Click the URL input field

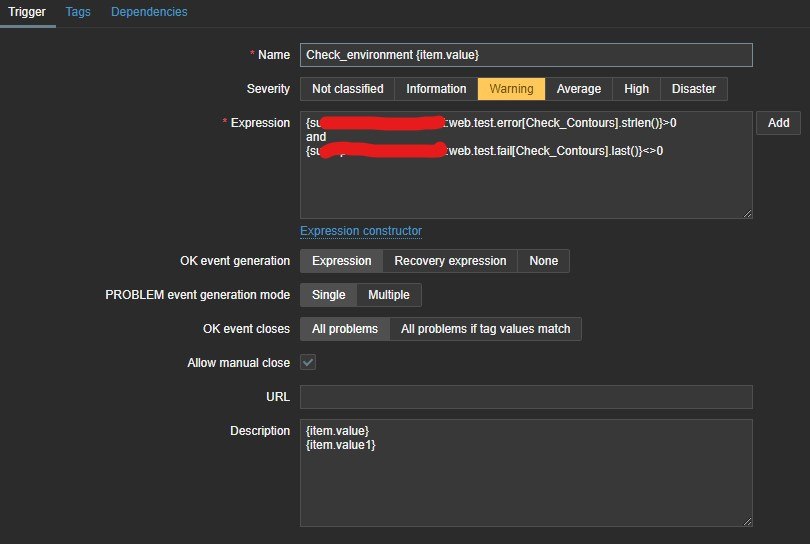click(x=526, y=397)
